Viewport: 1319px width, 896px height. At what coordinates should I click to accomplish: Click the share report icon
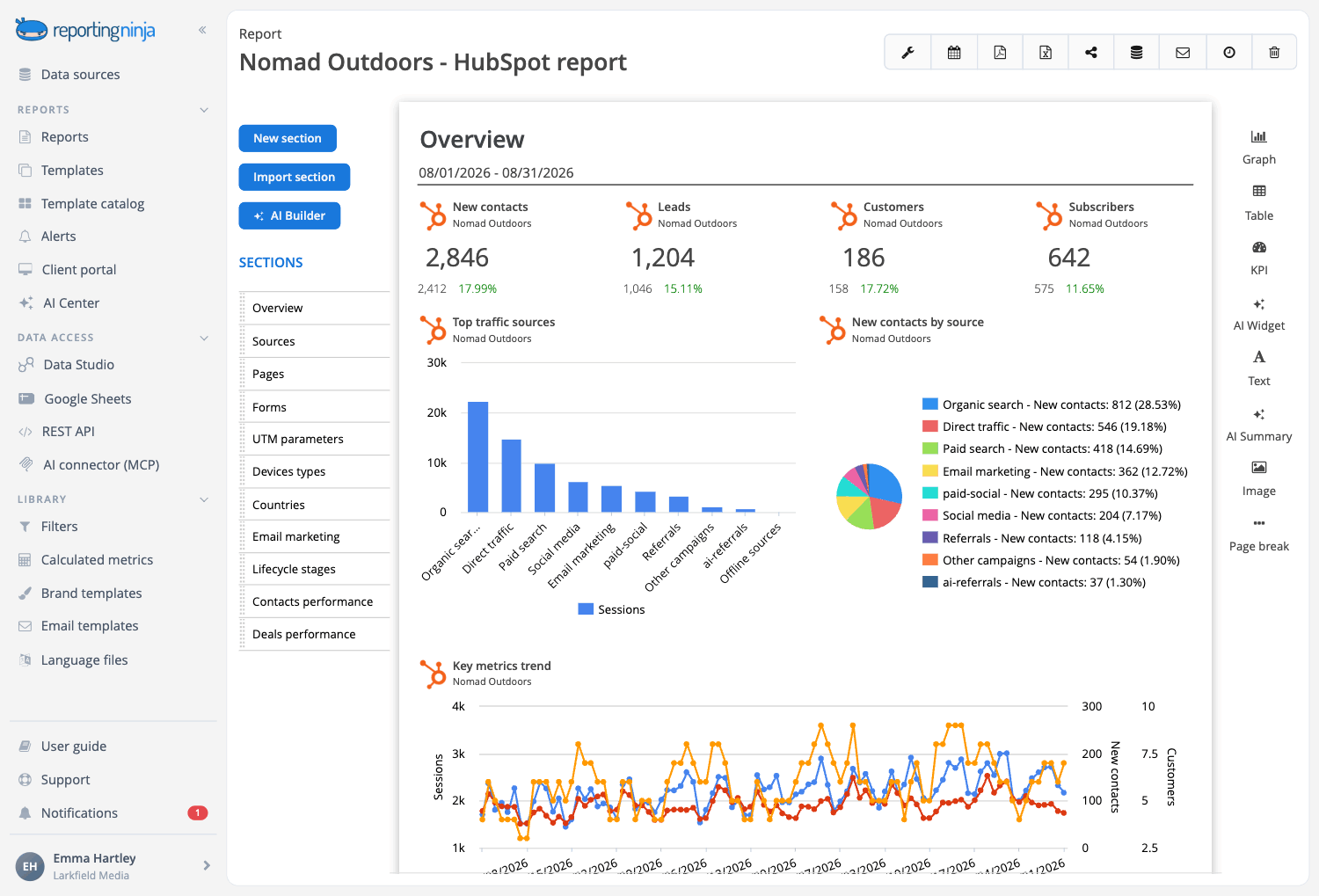tap(1091, 53)
